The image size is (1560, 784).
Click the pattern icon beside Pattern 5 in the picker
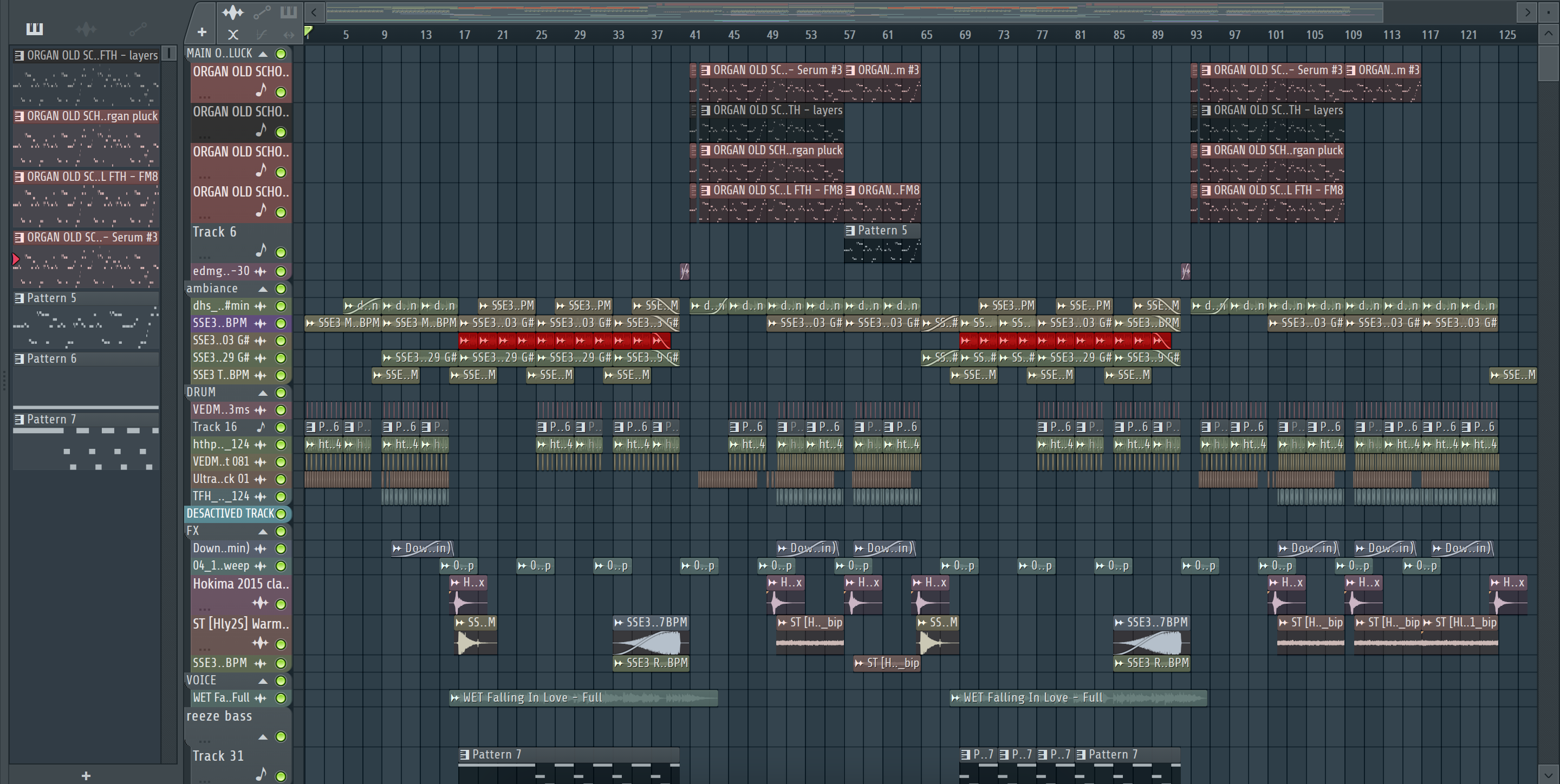19,298
